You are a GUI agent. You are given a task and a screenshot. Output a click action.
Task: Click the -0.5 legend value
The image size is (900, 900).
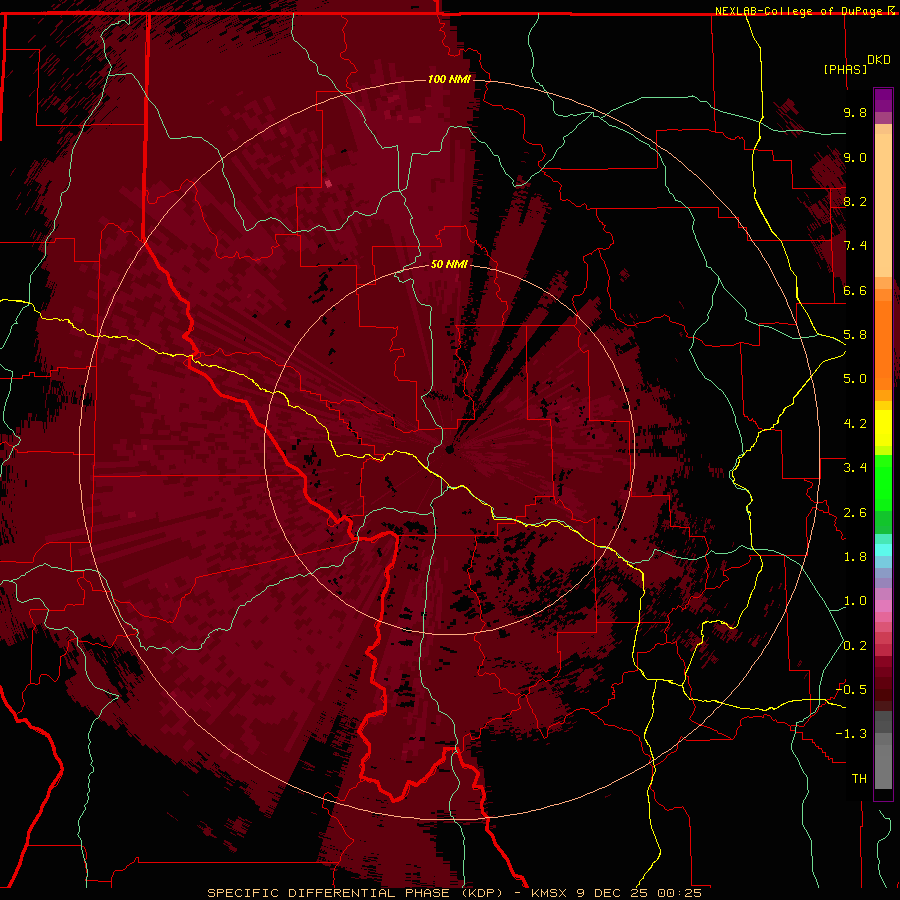852,690
